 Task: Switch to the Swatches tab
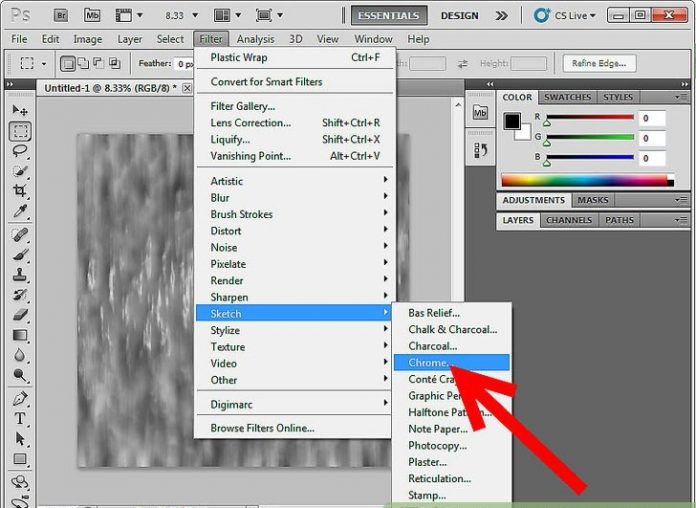point(568,97)
